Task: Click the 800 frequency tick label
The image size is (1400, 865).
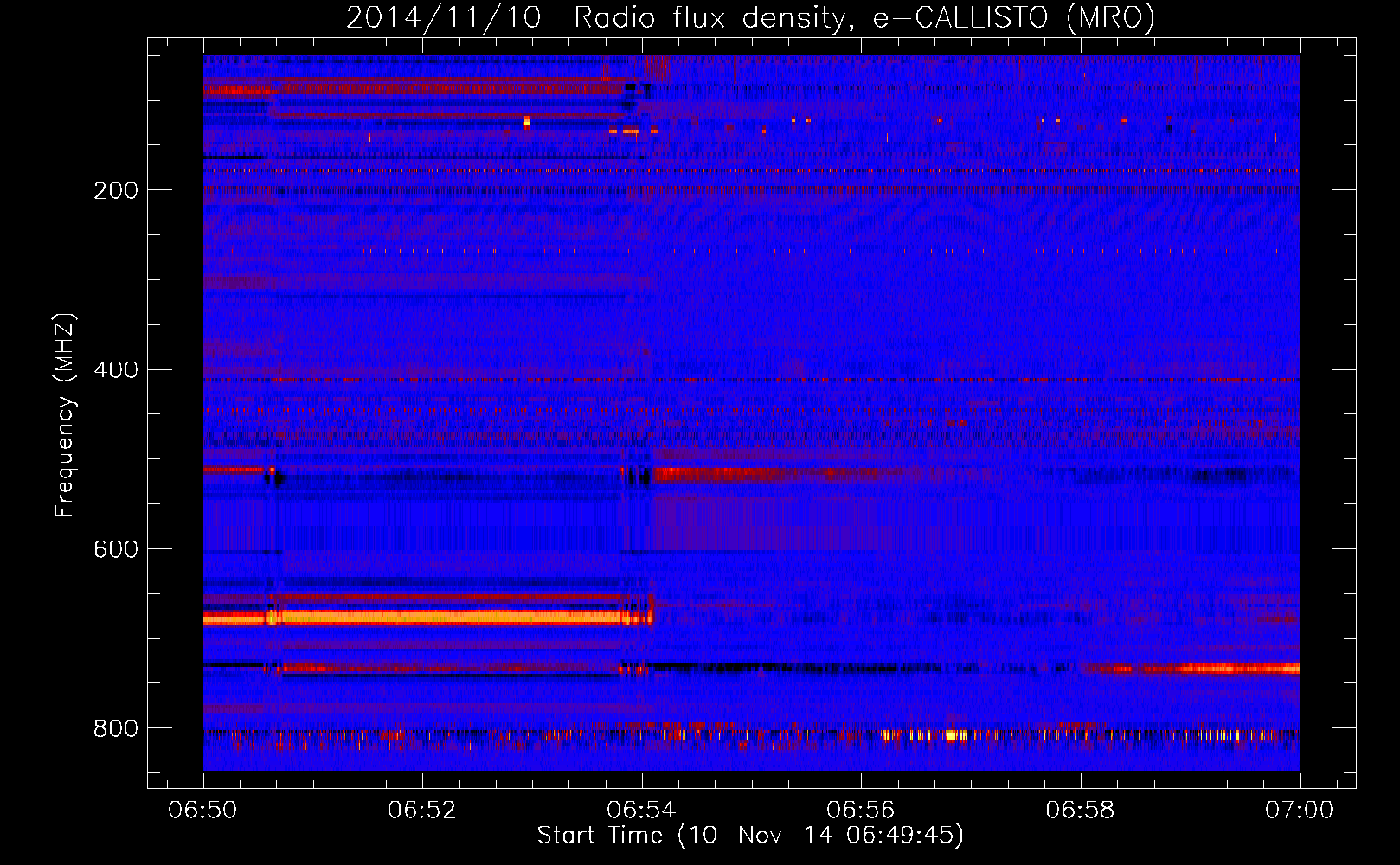Action: pyautogui.click(x=116, y=729)
